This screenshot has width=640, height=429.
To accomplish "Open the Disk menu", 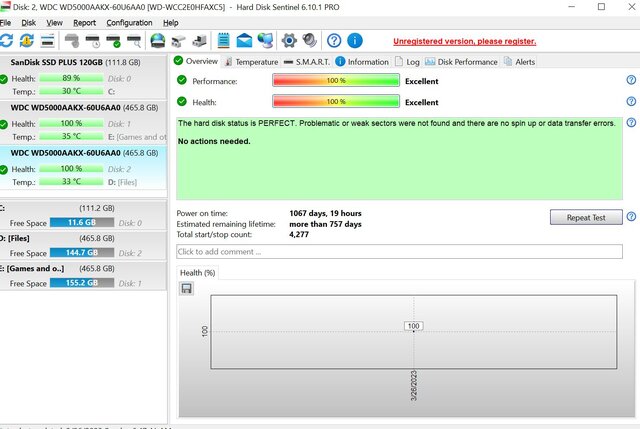I will click(29, 22).
